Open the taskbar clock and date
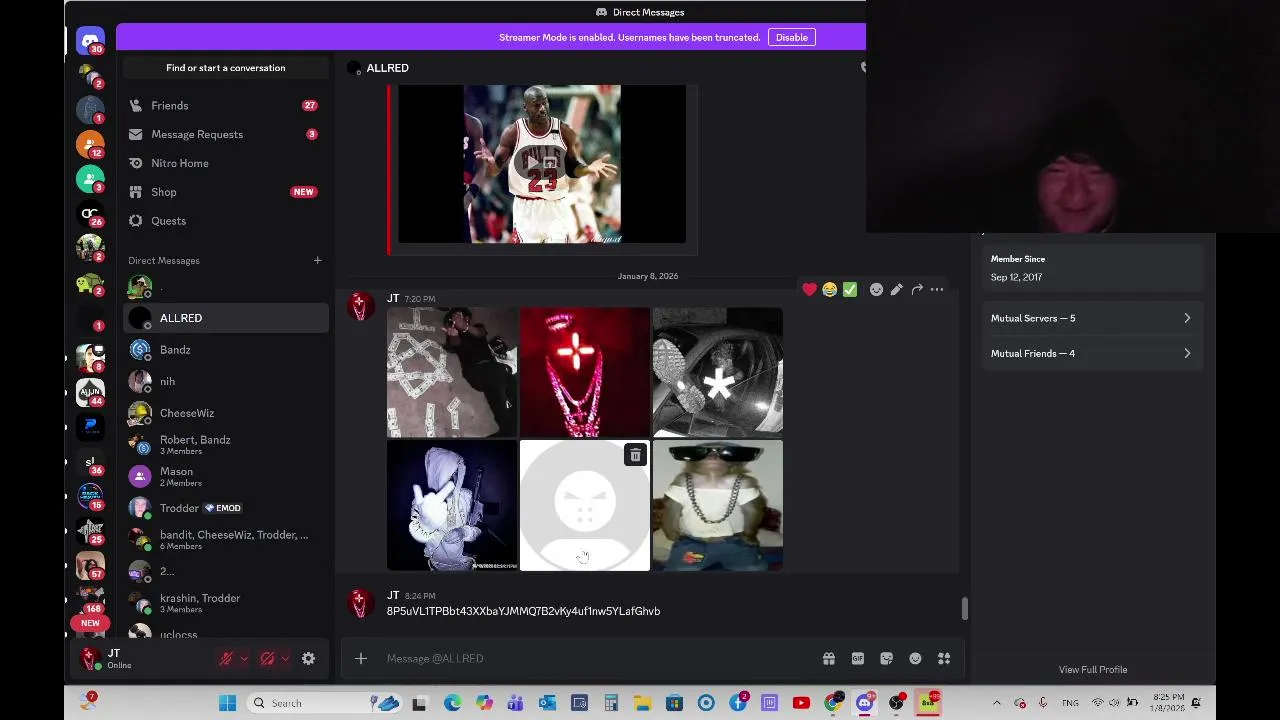The width and height of the screenshot is (1280, 720). click(1166, 703)
